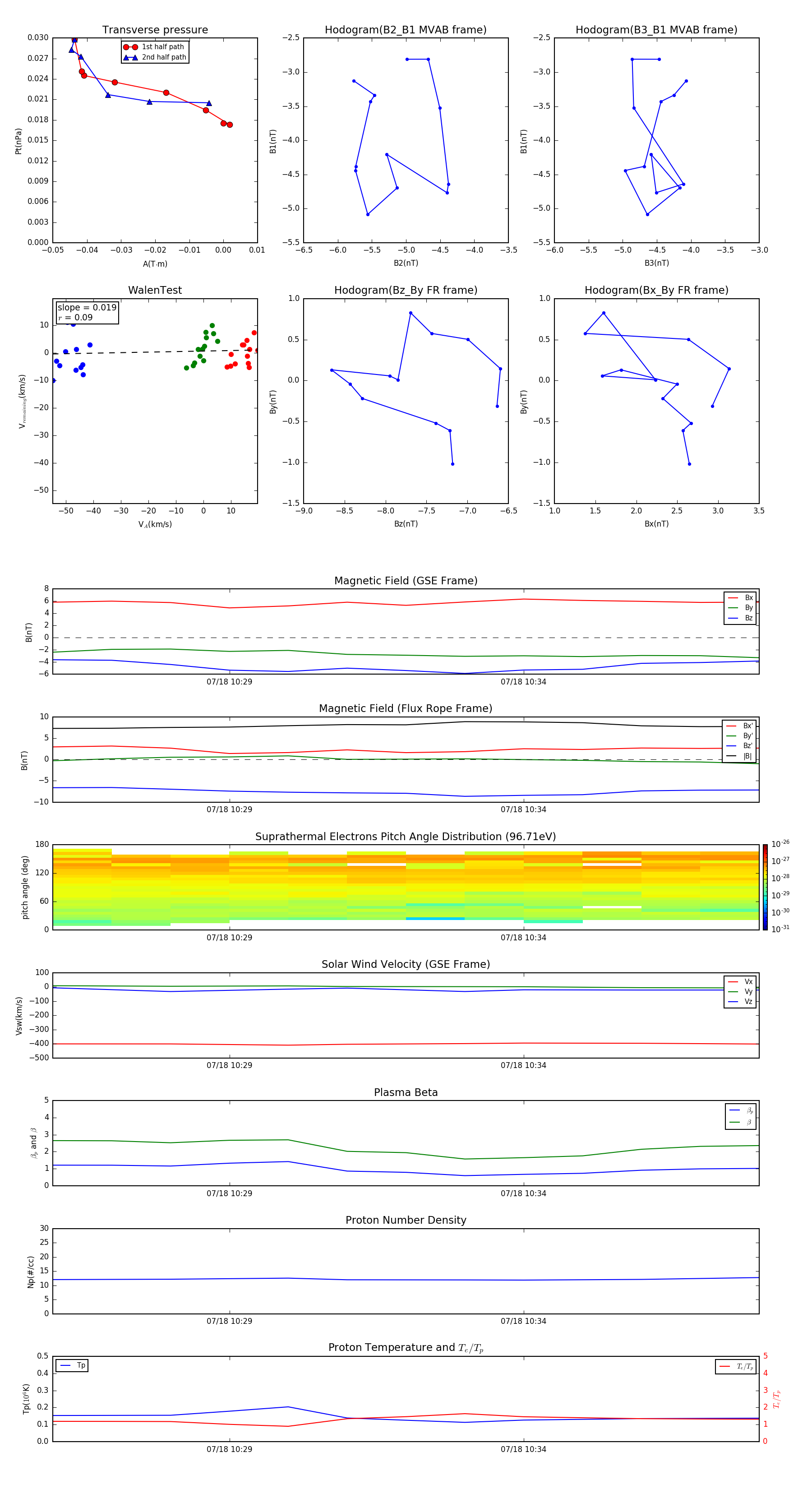The width and height of the screenshot is (812, 1489).
Task: Click the 'pitch angle (deg)' y-axis label
Action: pyautogui.click(x=25, y=887)
